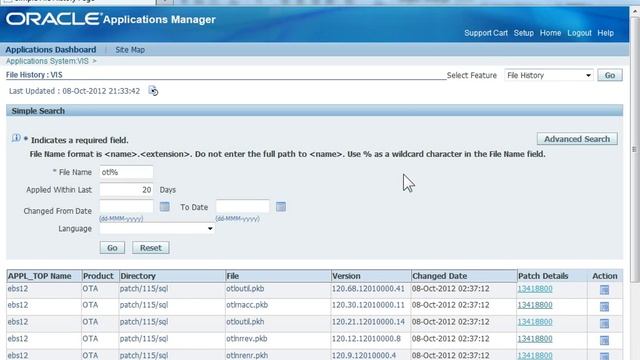Click the Applications System:VIS breadcrumb
The width and height of the screenshot is (640, 360).
tap(47, 61)
